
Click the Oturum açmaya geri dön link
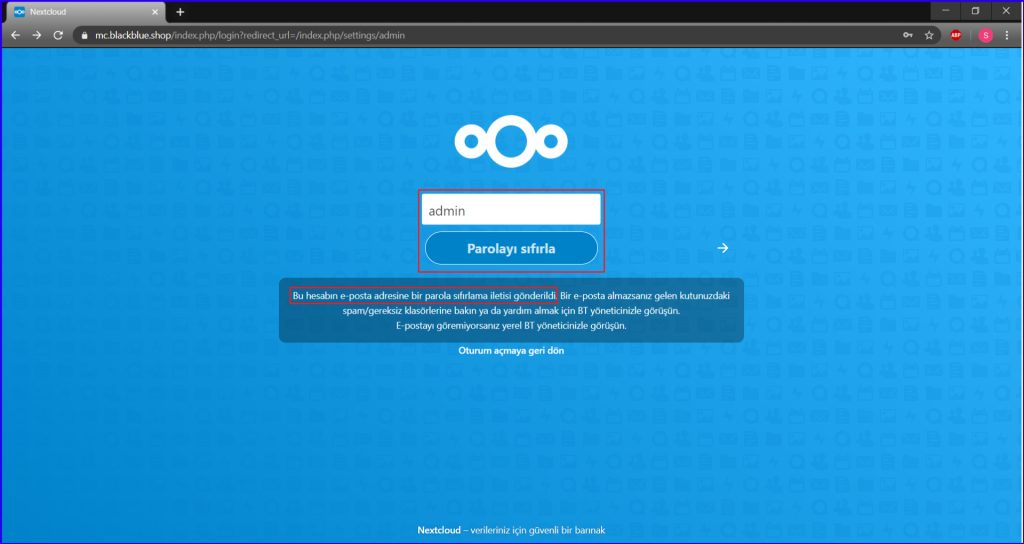pos(511,351)
